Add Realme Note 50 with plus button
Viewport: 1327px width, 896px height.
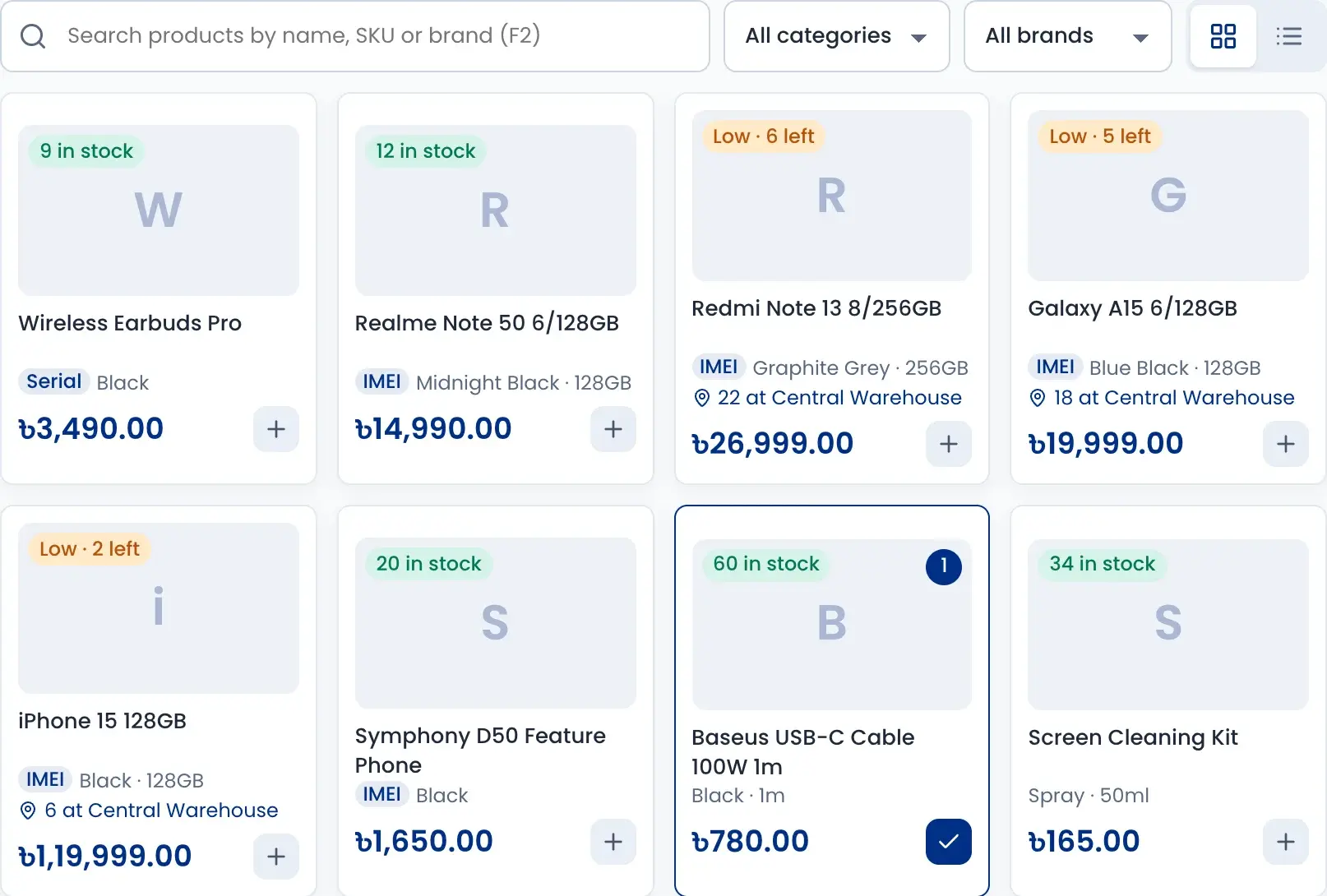(x=613, y=428)
